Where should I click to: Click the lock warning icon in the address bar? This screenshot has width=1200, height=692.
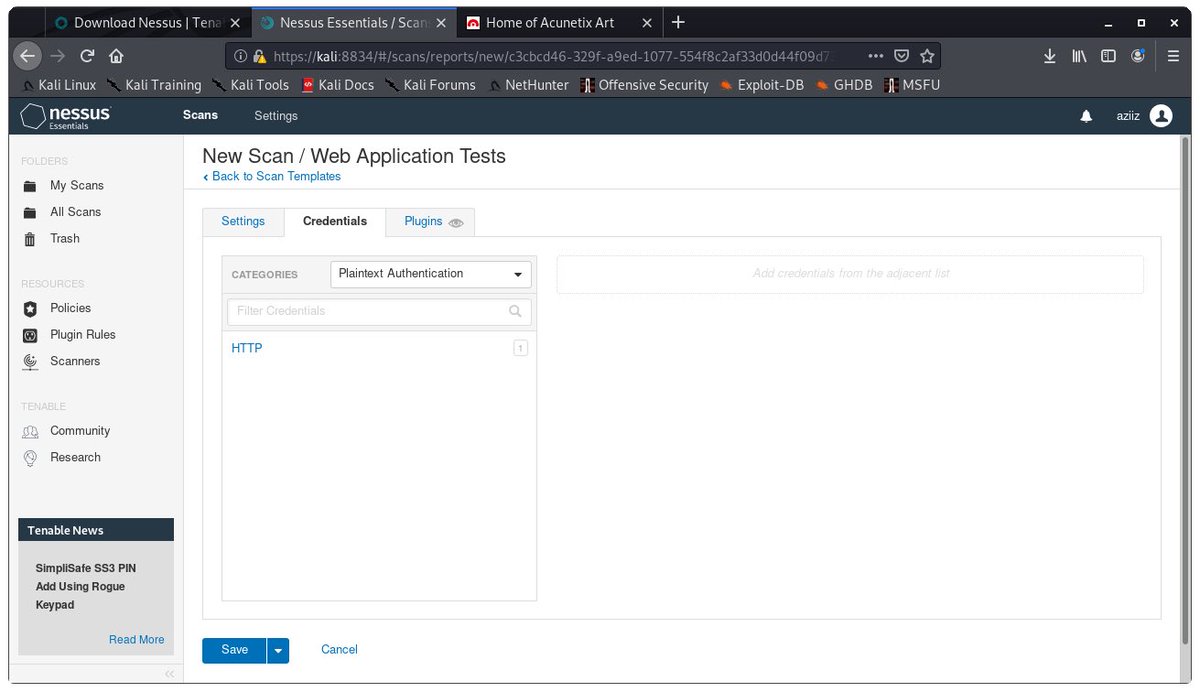(259, 56)
